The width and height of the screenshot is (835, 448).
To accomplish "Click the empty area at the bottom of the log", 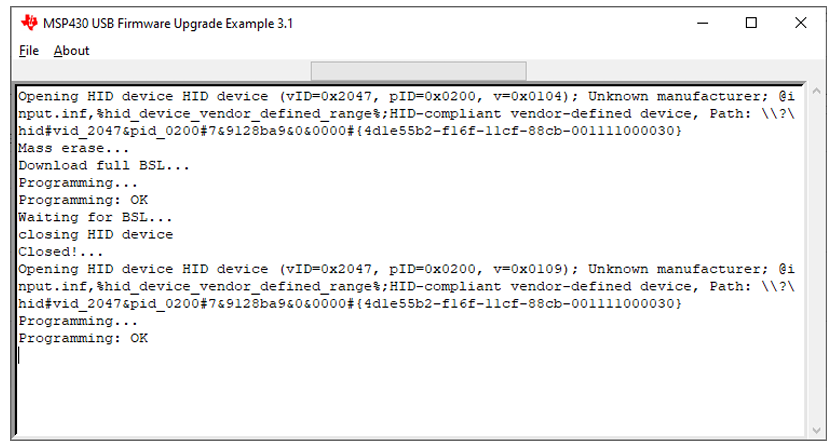I will 400,400.
